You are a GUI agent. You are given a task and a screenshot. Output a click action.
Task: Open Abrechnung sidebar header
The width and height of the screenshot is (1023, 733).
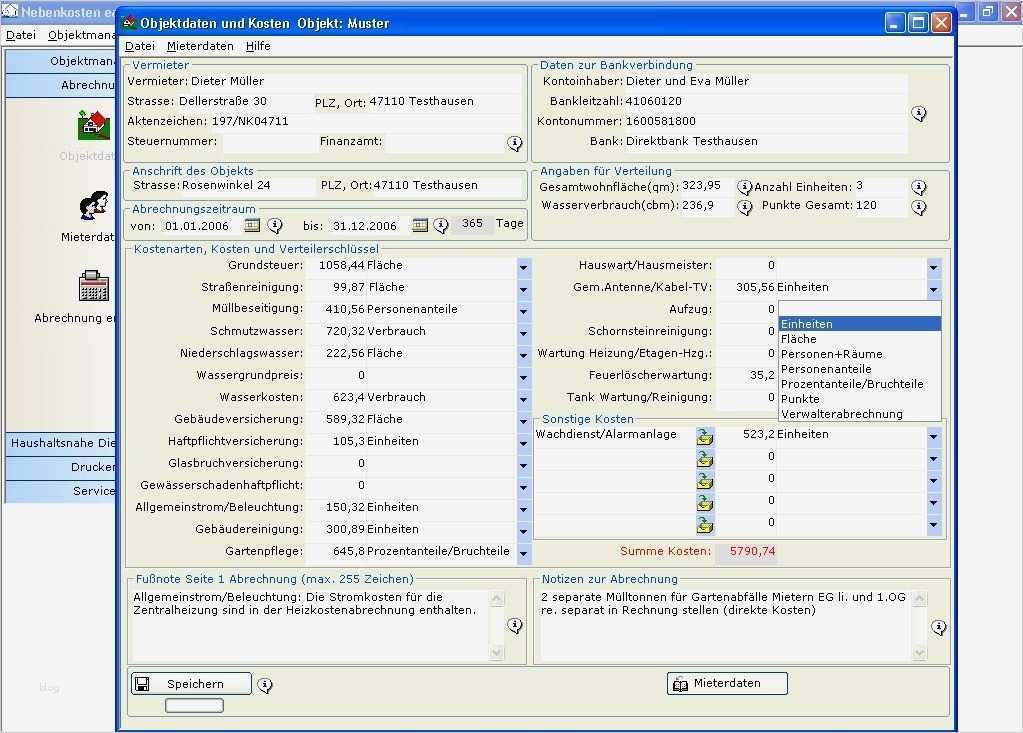click(x=61, y=85)
